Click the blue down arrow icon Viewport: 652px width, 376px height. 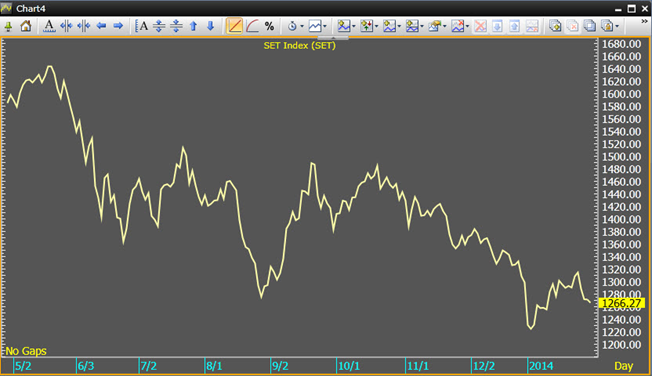pyautogui.click(x=210, y=26)
